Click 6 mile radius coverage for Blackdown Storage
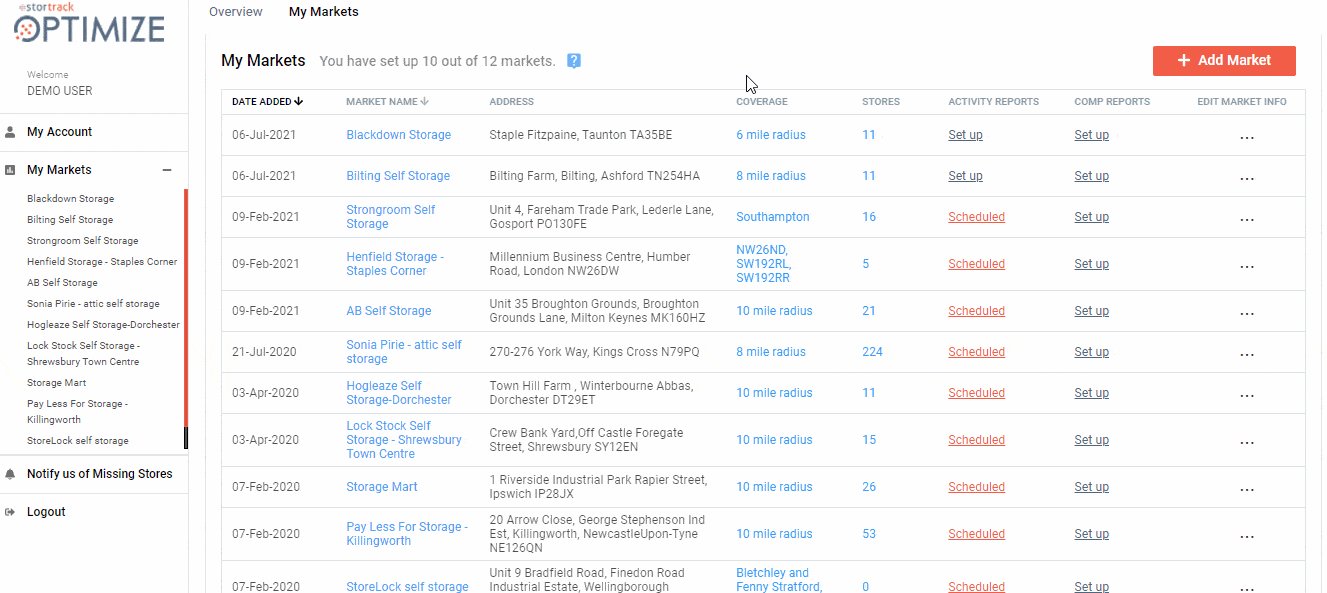This screenshot has height=593, width=1327. 771,135
